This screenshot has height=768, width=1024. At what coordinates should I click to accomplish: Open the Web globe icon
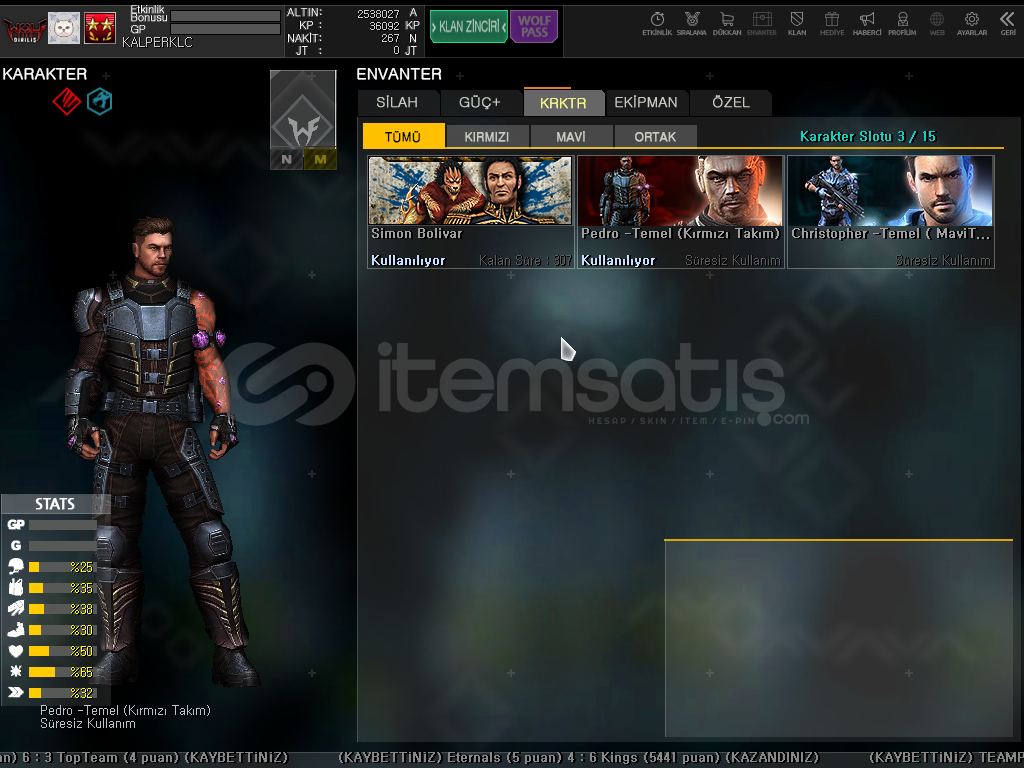tap(937, 24)
